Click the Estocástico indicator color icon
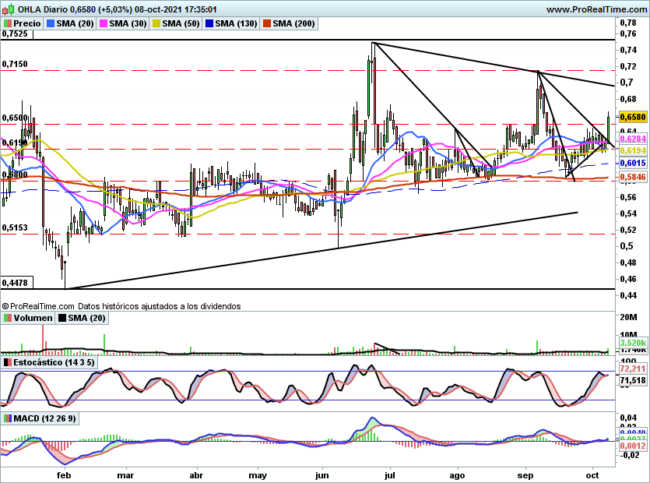Screen dimensions: 650x483 (7, 362)
